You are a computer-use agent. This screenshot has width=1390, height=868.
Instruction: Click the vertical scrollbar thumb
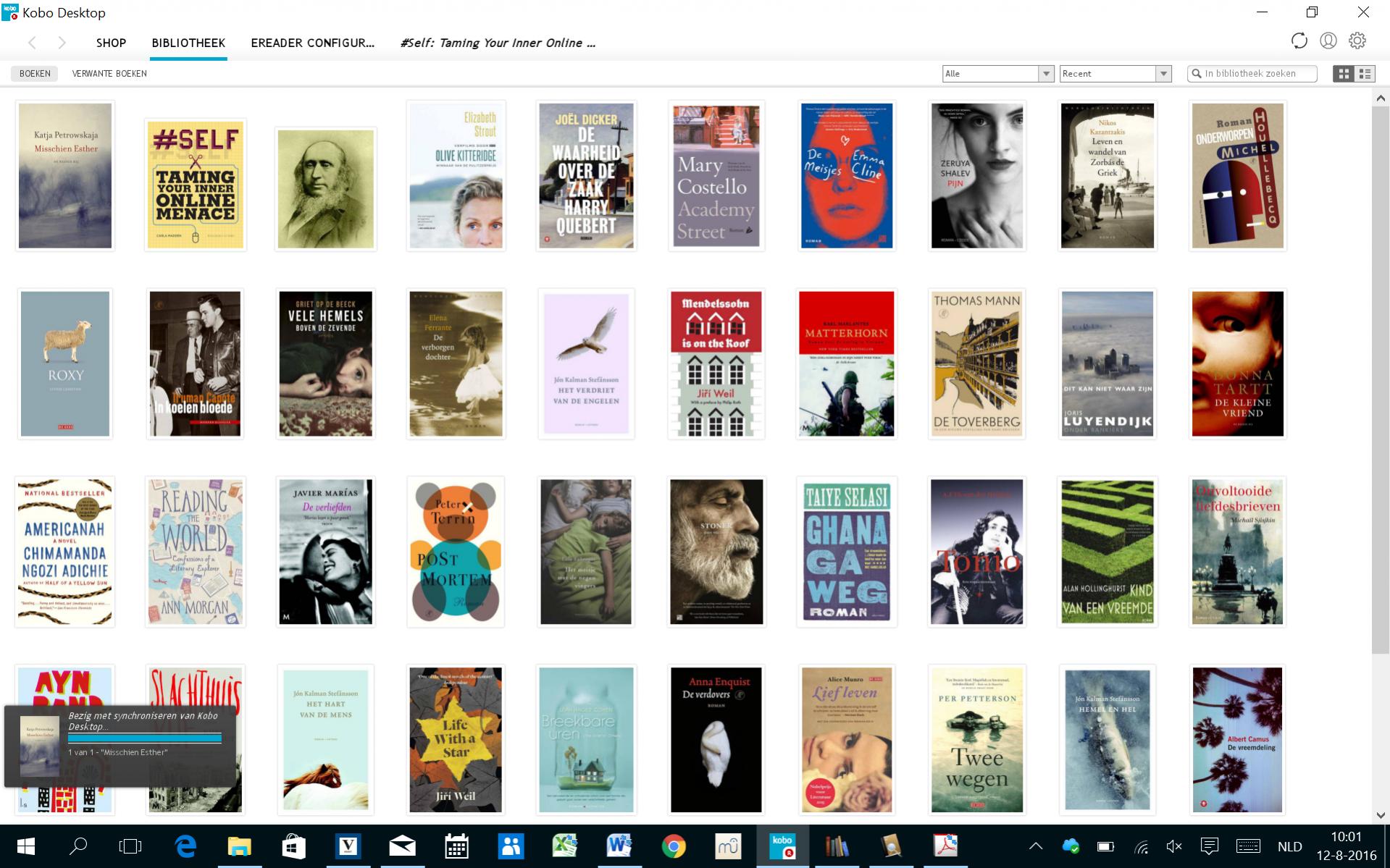[1380, 382]
